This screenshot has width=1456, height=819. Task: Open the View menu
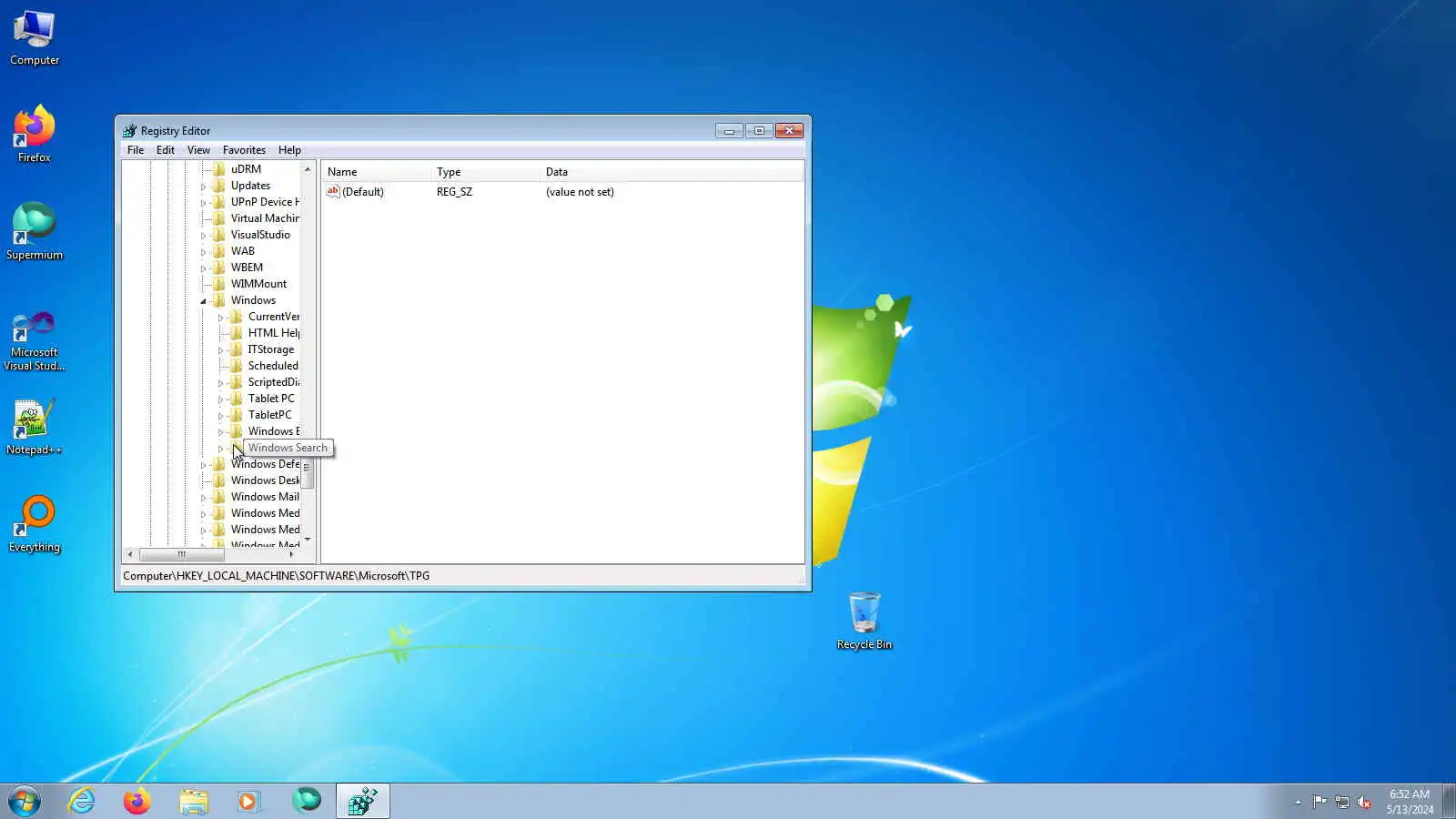[198, 150]
